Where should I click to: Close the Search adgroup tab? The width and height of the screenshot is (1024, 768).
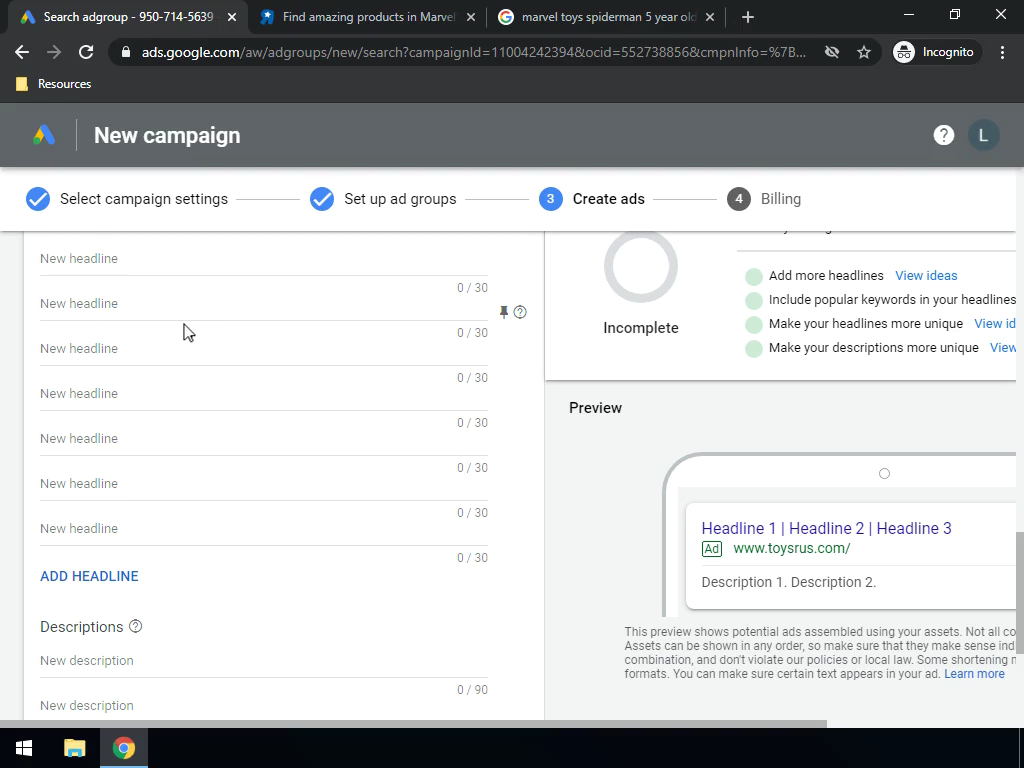232,18
